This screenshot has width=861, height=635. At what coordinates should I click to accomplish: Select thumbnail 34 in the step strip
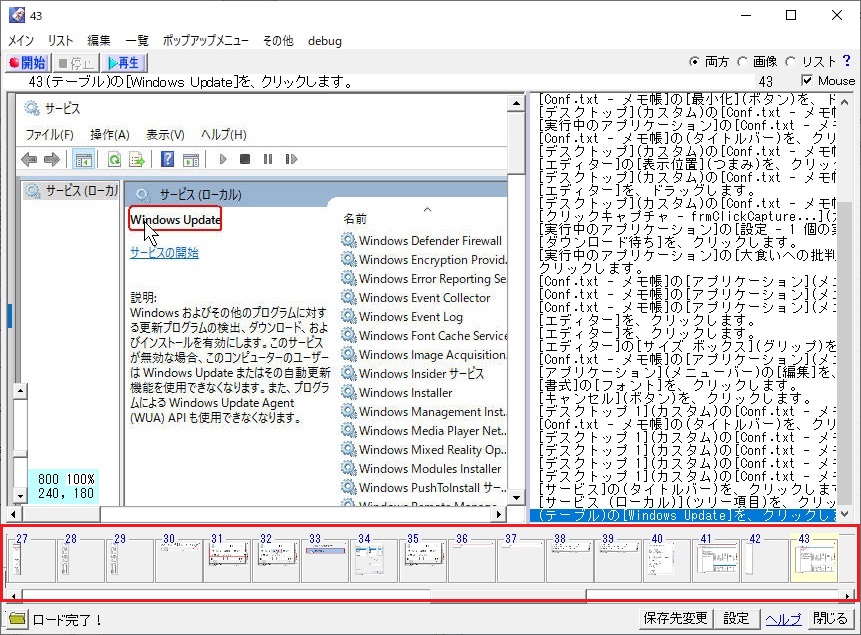coord(374,558)
